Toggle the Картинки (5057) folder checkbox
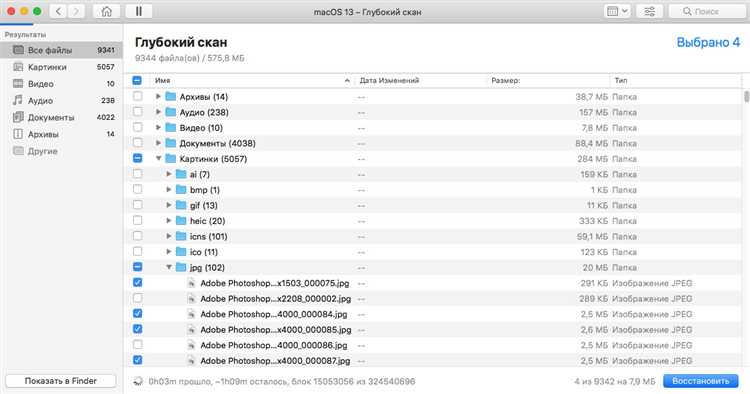Viewport: 750px width, 394px height. click(137, 158)
